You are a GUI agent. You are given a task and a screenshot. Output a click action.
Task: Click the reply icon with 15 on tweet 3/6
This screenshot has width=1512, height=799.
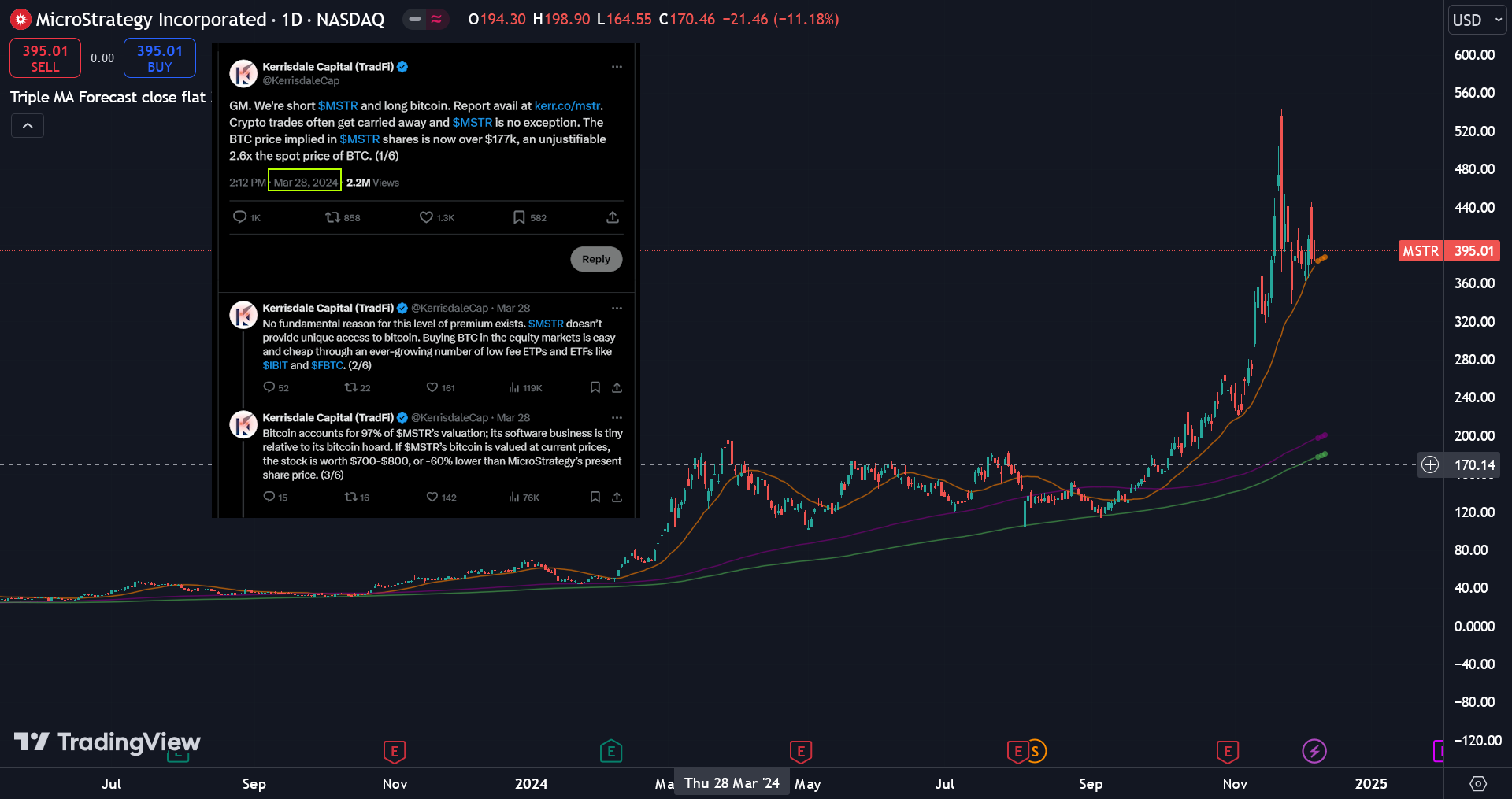[269, 497]
